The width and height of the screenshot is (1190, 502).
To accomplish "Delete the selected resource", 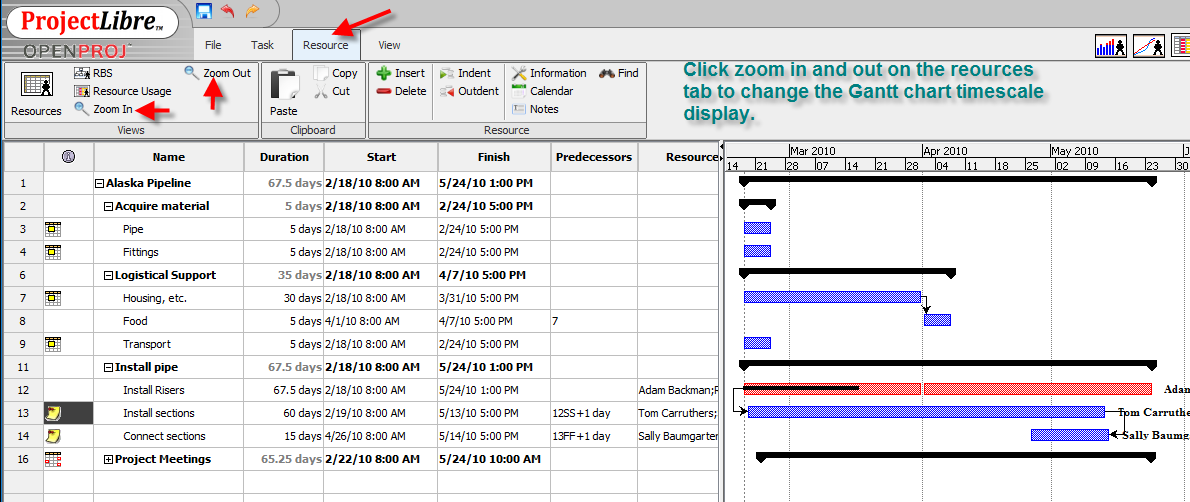I will [401, 91].
